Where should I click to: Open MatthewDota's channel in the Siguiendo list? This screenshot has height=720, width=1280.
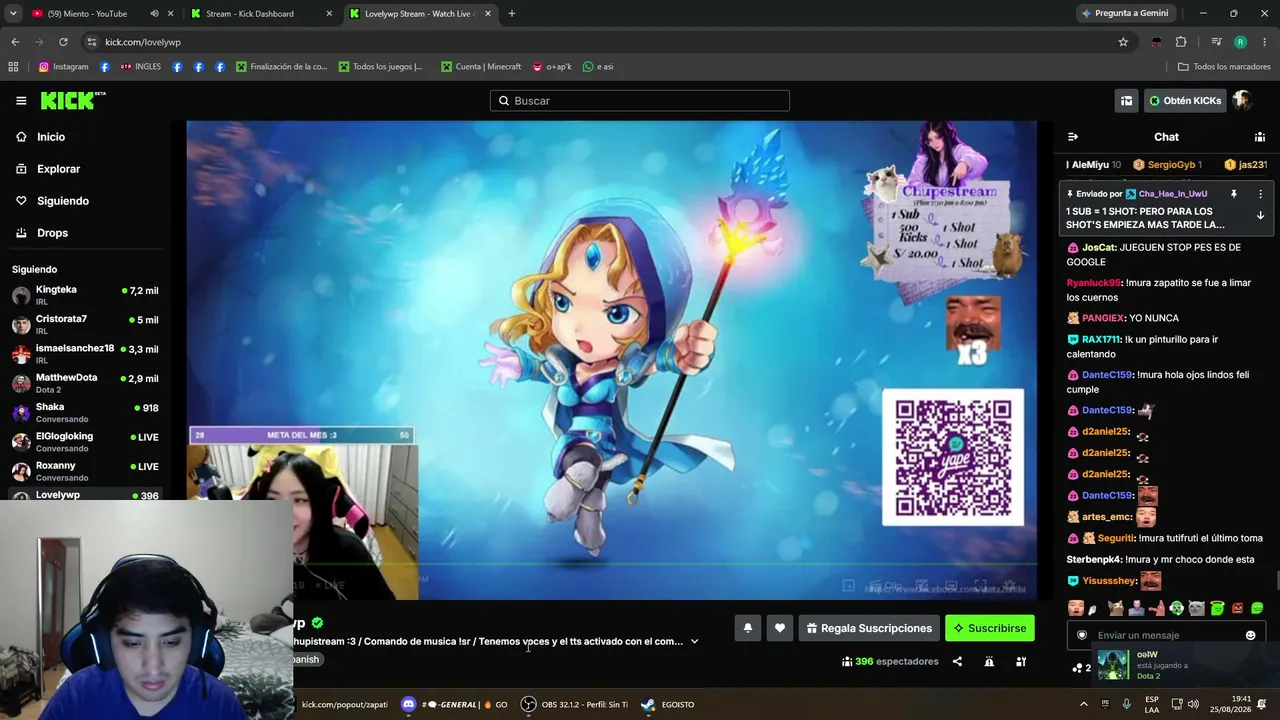pyautogui.click(x=85, y=383)
